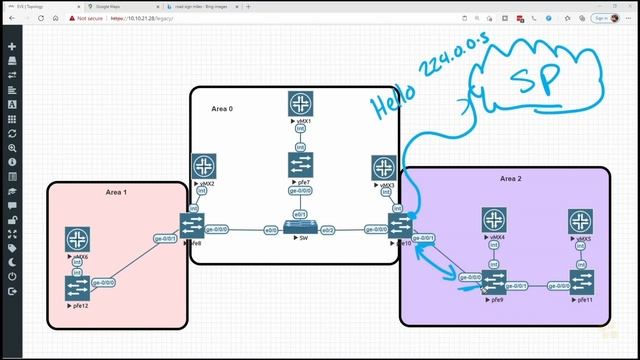Click the pfe8 forwarding node
The height and width of the screenshot is (360, 640).
pyautogui.click(x=192, y=225)
